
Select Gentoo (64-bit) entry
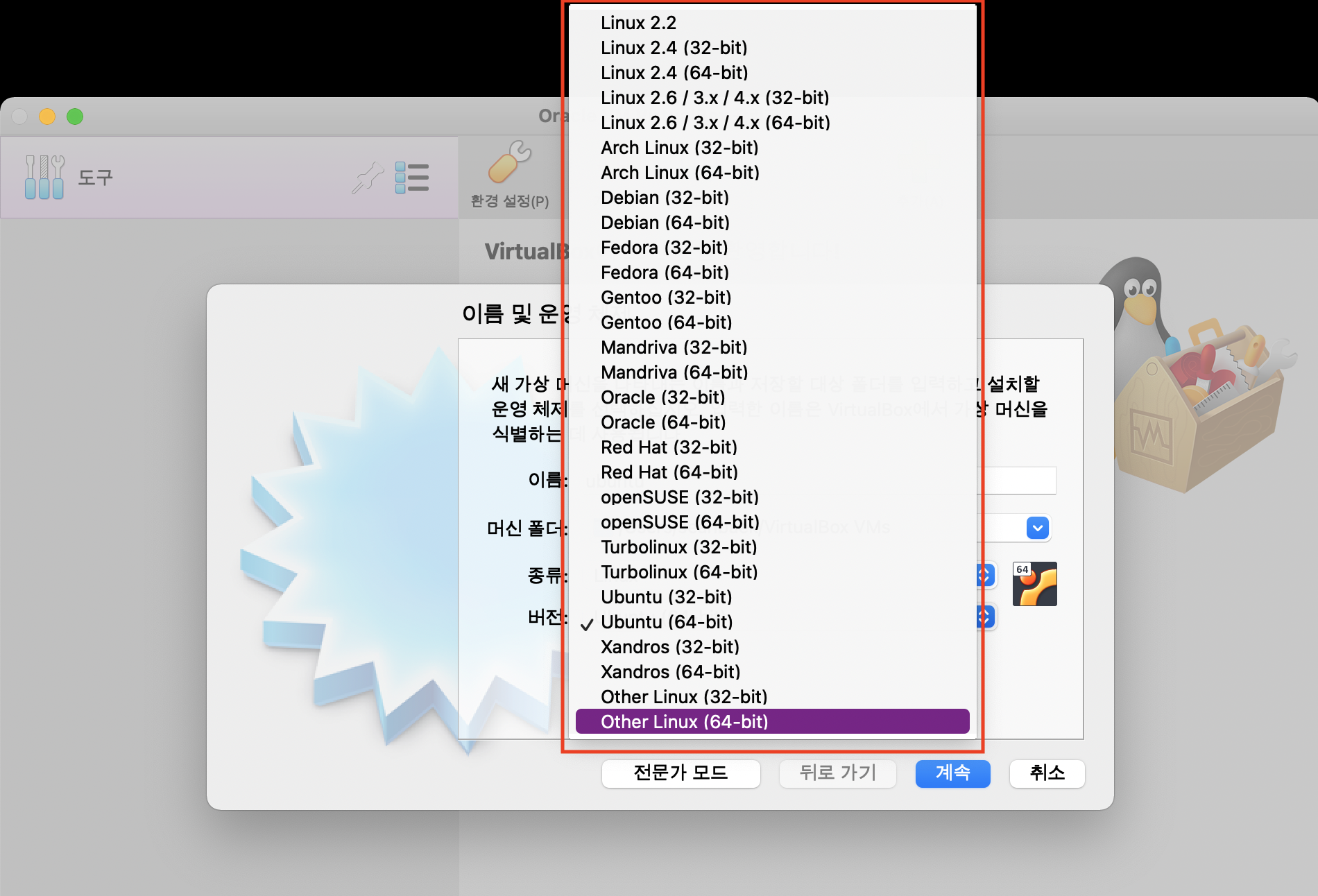[772, 322]
